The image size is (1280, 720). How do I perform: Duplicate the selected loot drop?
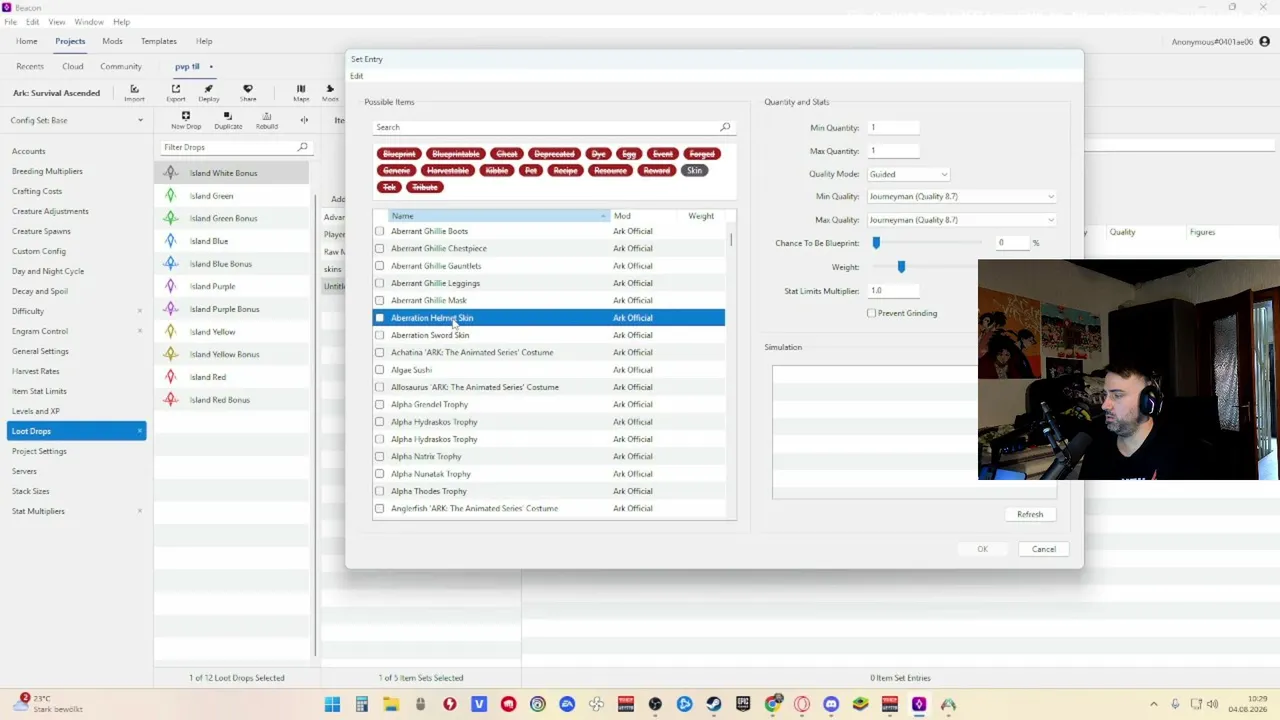pos(228,120)
